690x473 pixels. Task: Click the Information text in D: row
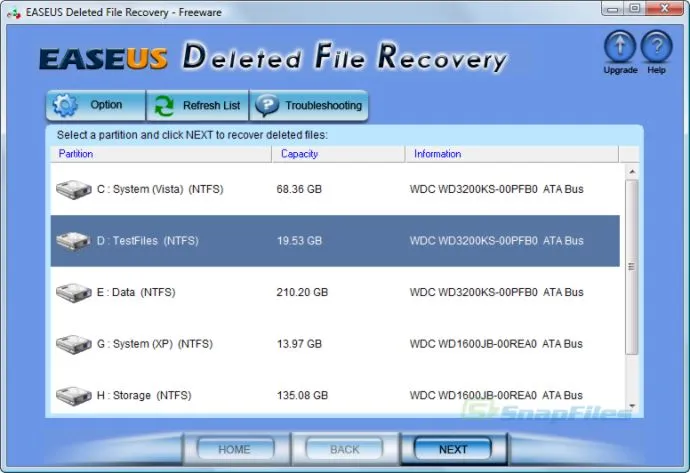pyautogui.click(x=497, y=241)
